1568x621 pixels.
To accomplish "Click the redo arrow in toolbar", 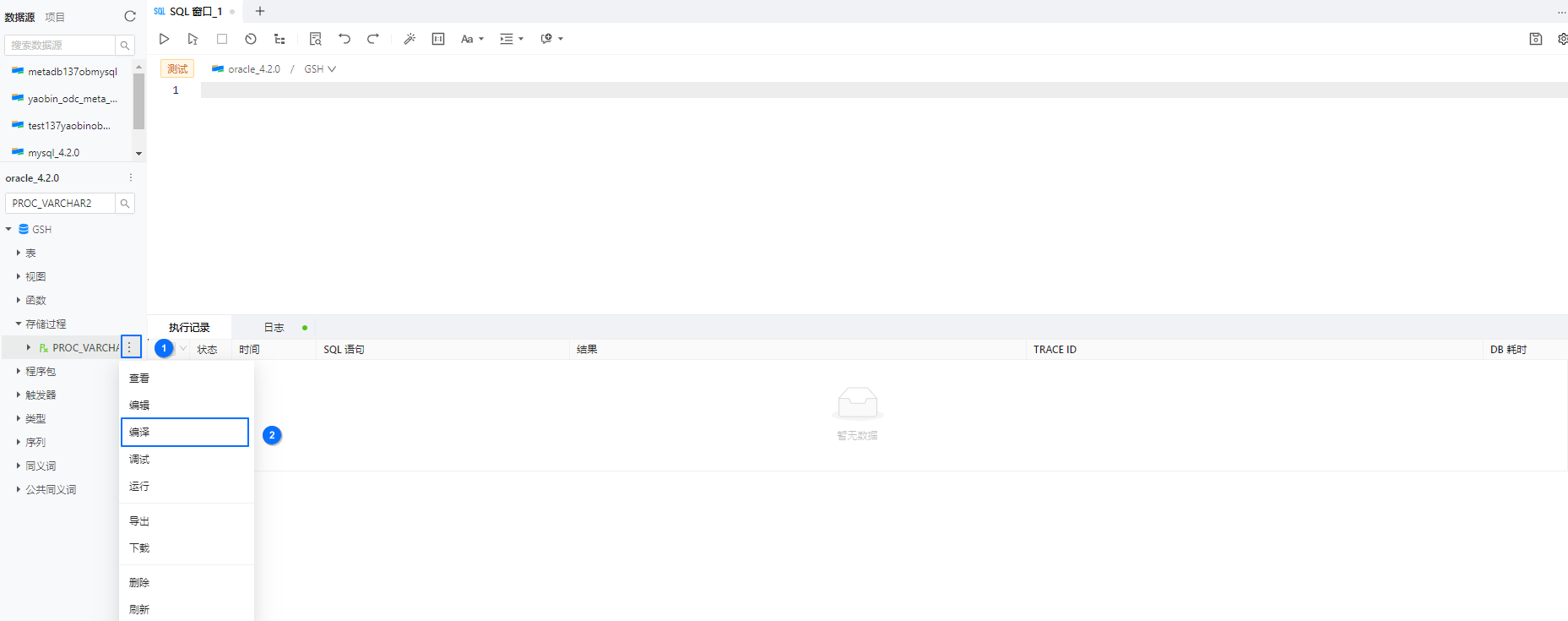I will point(373,39).
